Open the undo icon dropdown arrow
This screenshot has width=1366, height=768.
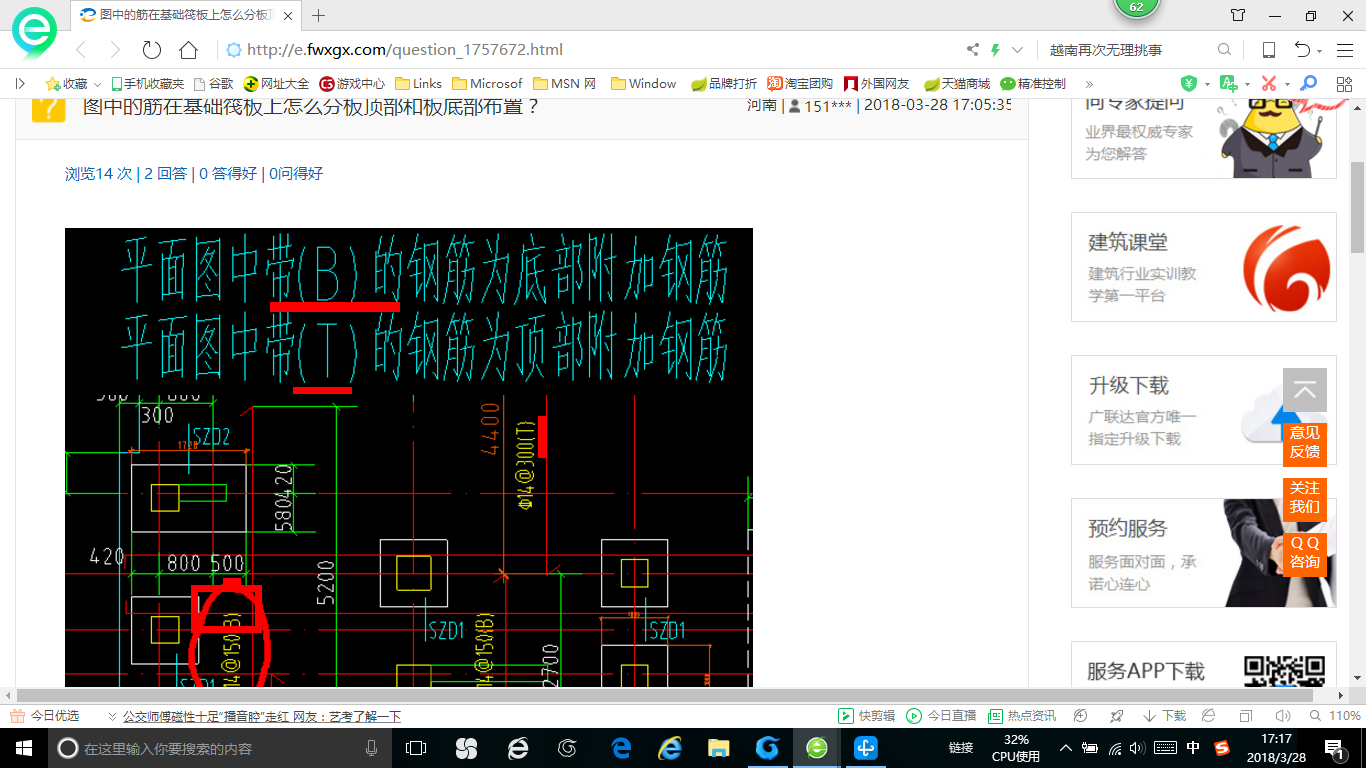pyautogui.click(x=1320, y=51)
